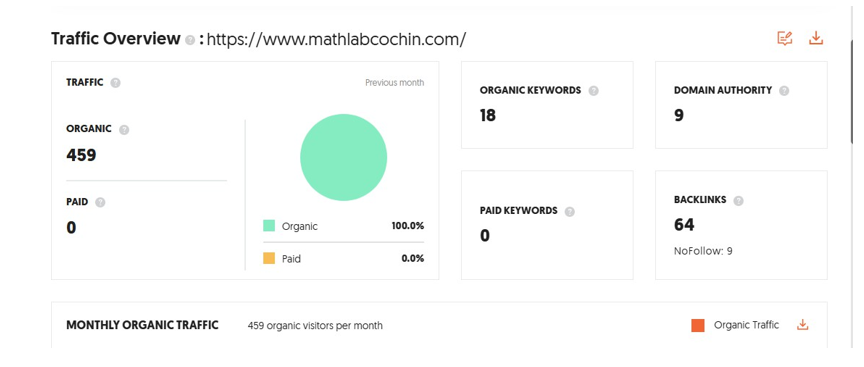Click the mathlabcochin.com URL in the heading
Viewport: 864px width, 367px height.
[x=337, y=39]
